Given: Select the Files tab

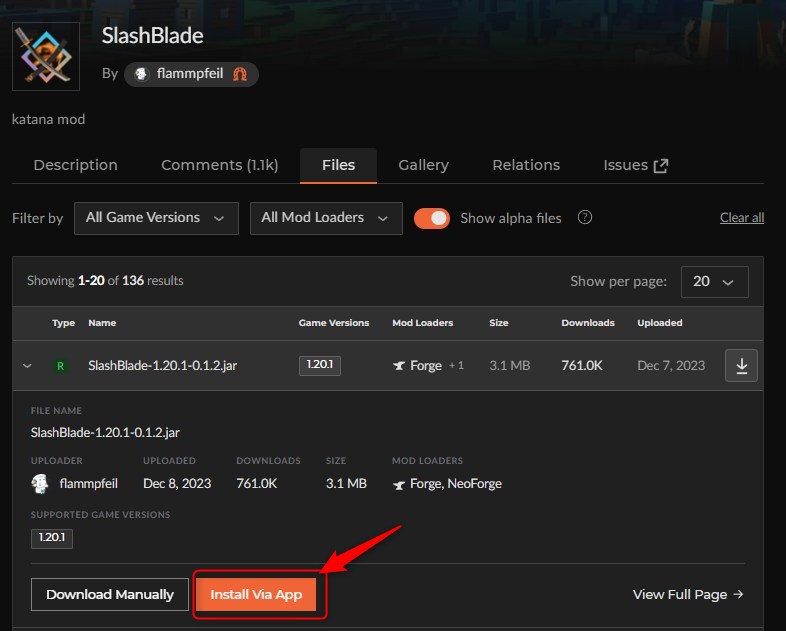Looking at the screenshot, I should (338, 165).
